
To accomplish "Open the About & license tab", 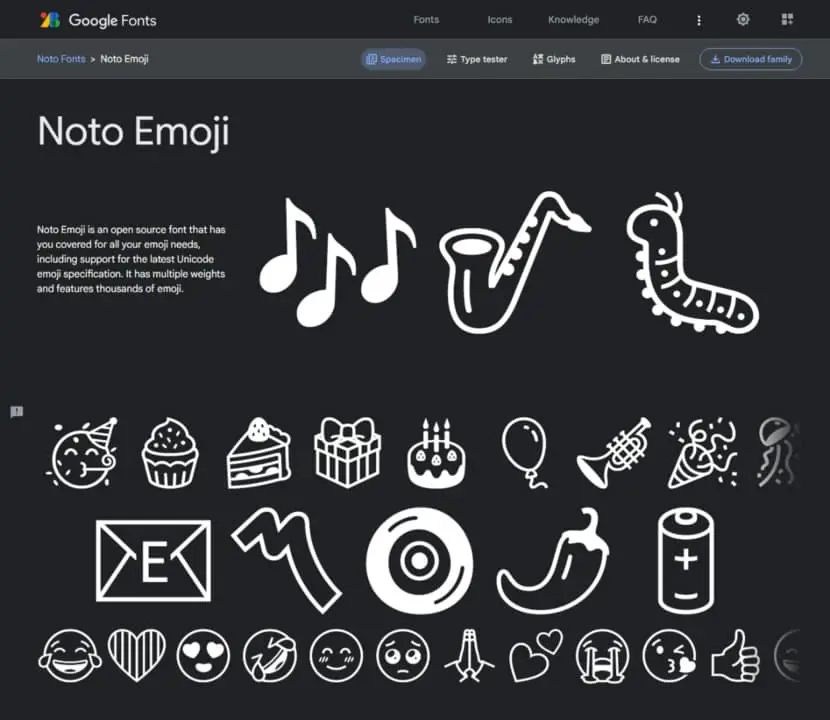I will pyautogui.click(x=640, y=59).
